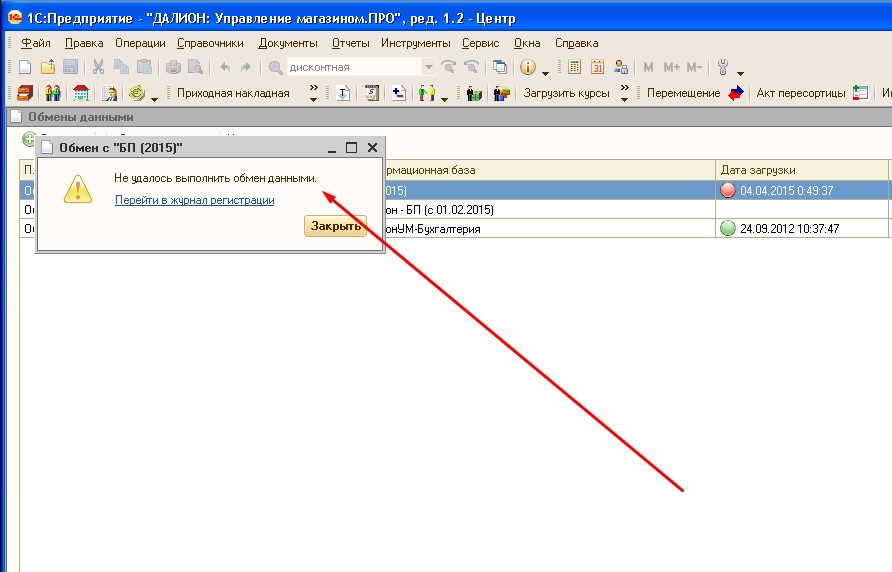
Task: Click the new document icon
Action: (25, 67)
